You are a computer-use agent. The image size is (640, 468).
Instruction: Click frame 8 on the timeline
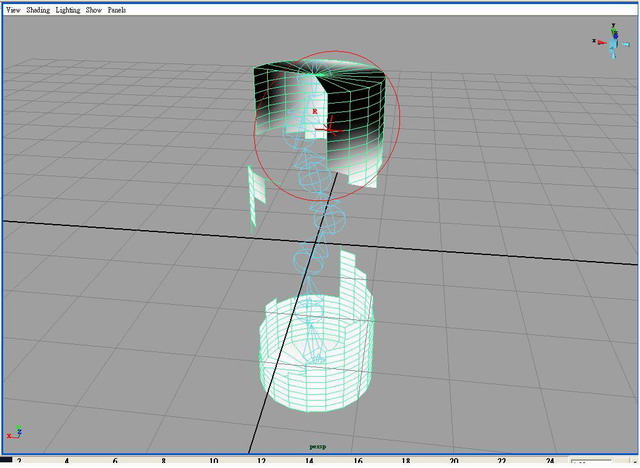[163, 461]
